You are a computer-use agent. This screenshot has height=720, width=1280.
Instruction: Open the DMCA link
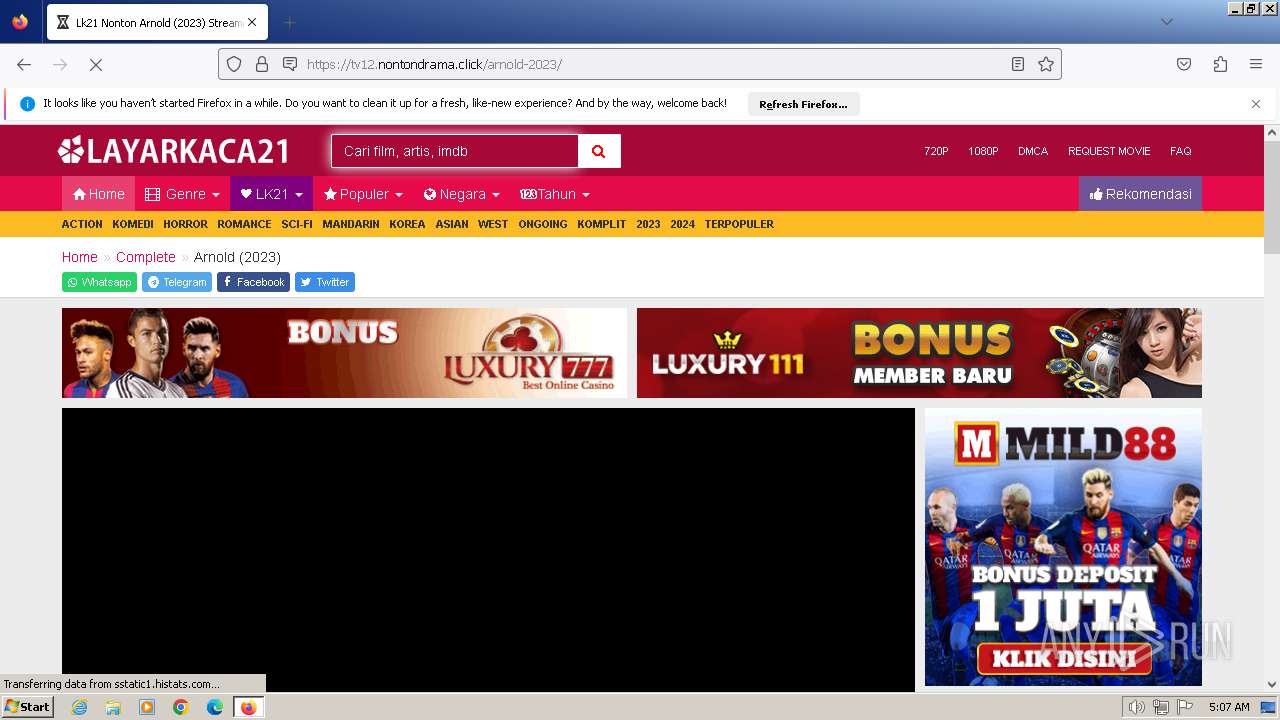pyautogui.click(x=1033, y=151)
